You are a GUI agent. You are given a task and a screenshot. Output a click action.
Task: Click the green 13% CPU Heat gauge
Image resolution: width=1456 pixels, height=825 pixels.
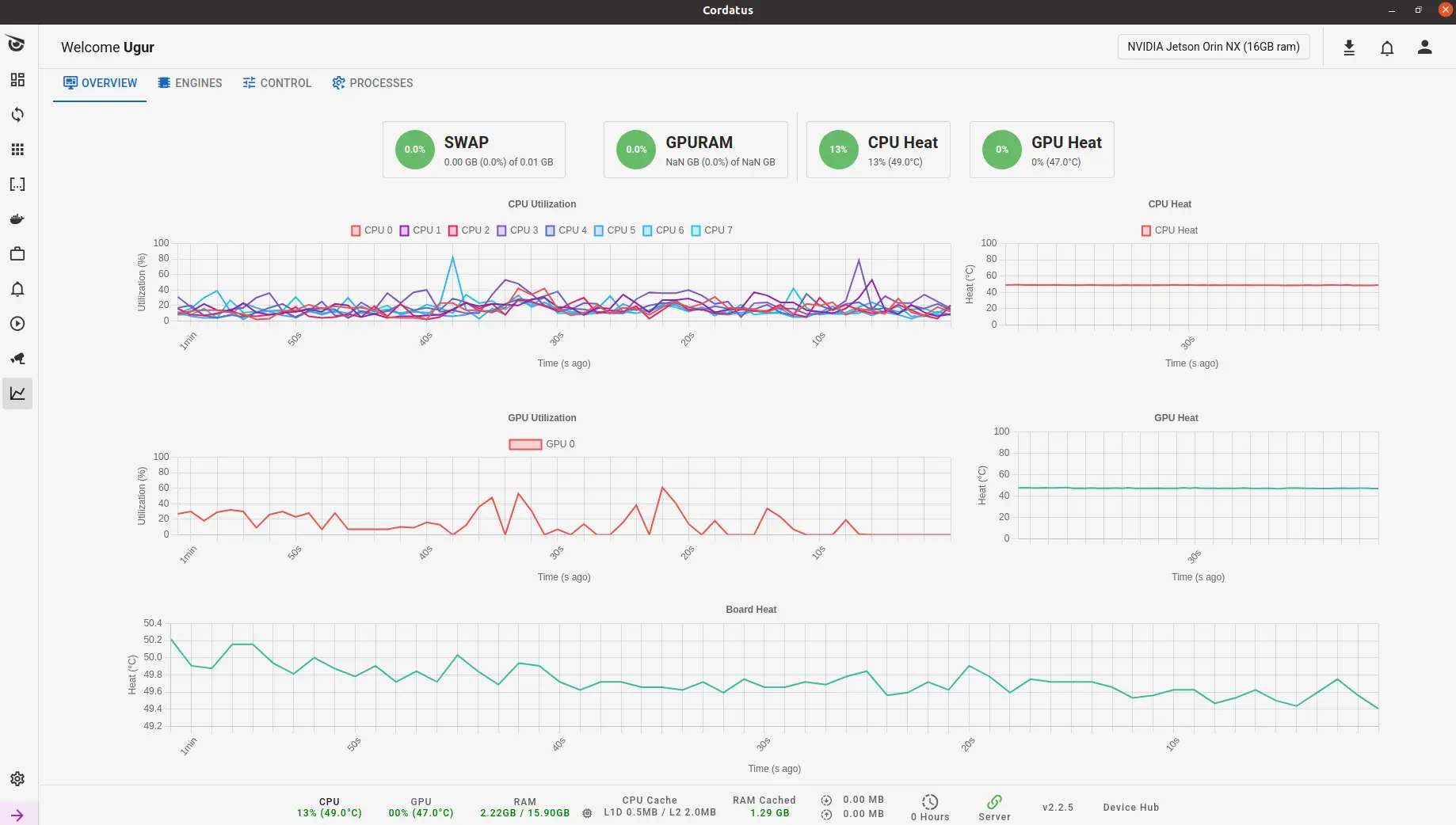click(x=839, y=150)
